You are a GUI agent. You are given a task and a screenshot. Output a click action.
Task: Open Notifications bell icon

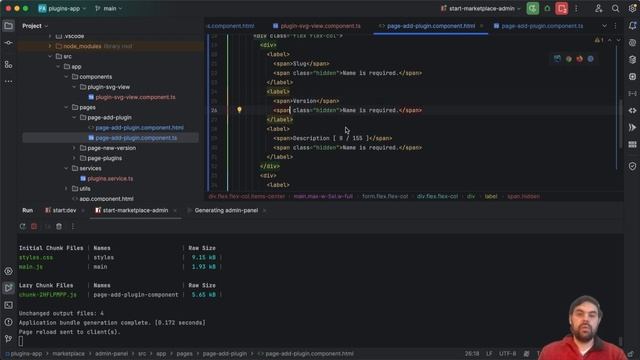[x=632, y=26]
